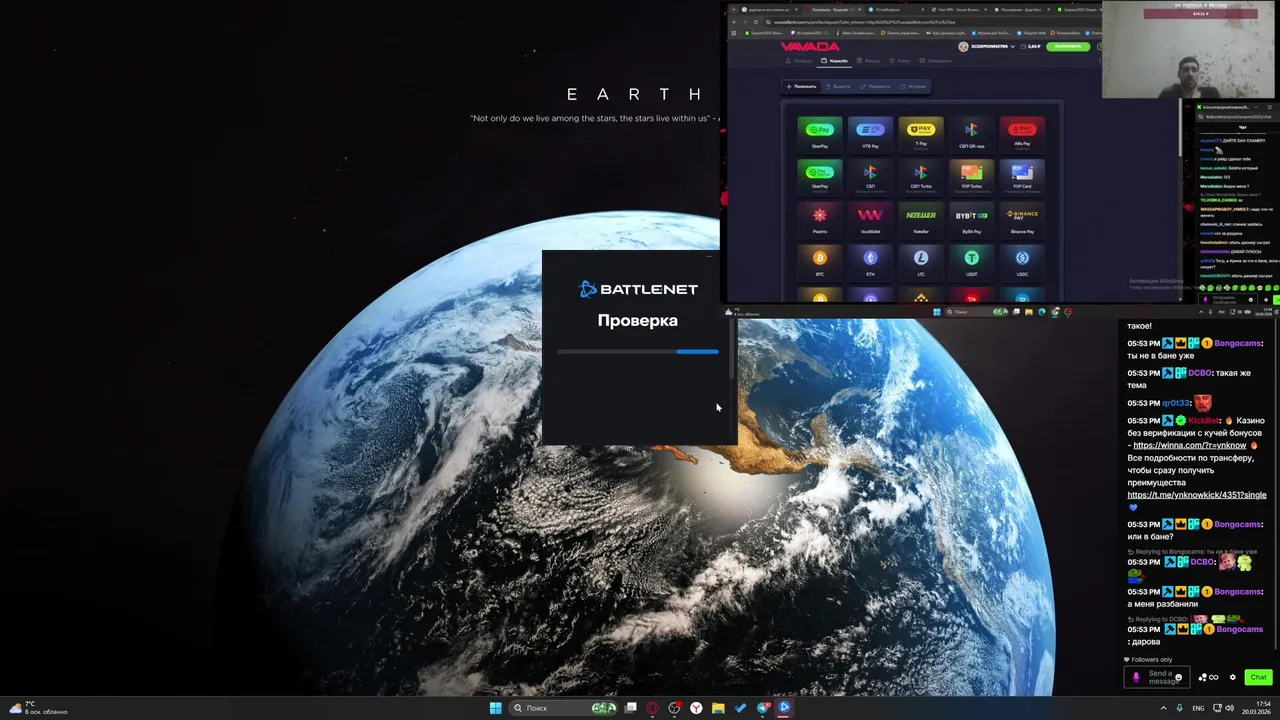Select LTC litecoin tile in Vavada stream
The width and height of the screenshot is (1280, 720).
click(921, 262)
